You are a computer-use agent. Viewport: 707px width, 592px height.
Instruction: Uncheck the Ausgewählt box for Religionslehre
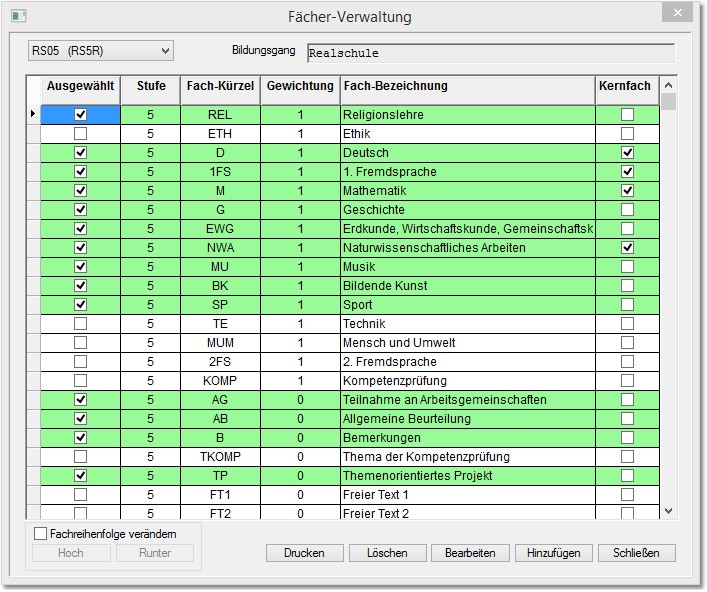[x=81, y=115]
